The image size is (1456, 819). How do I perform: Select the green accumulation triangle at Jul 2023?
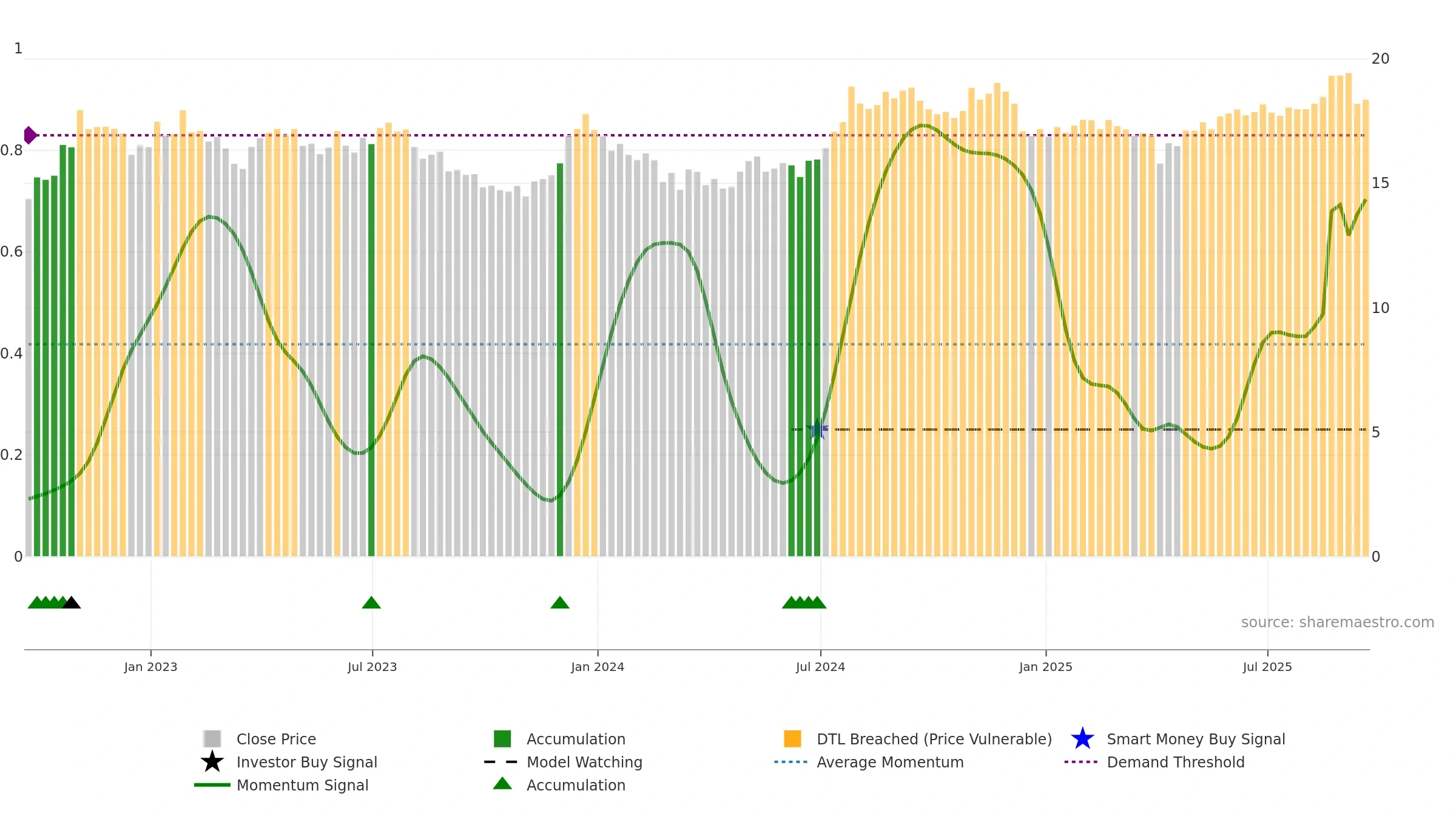(x=371, y=602)
